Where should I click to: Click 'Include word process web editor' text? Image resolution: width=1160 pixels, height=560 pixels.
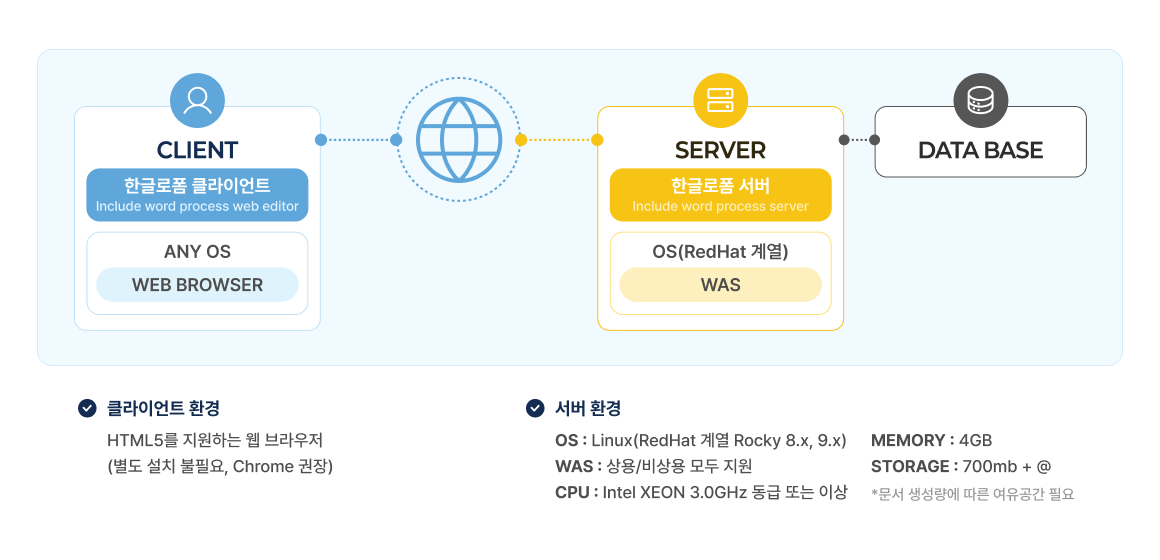point(198,206)
